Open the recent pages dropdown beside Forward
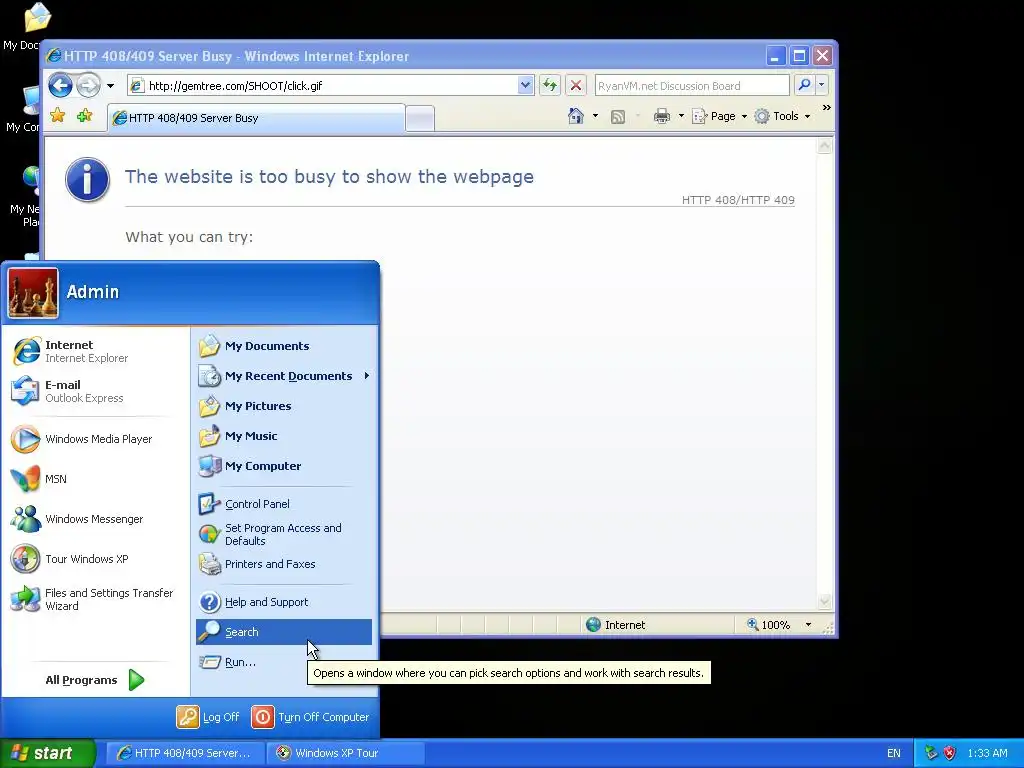Viewport: 1024px width, 768px height. pyautogui.click(x=110, y=86)
